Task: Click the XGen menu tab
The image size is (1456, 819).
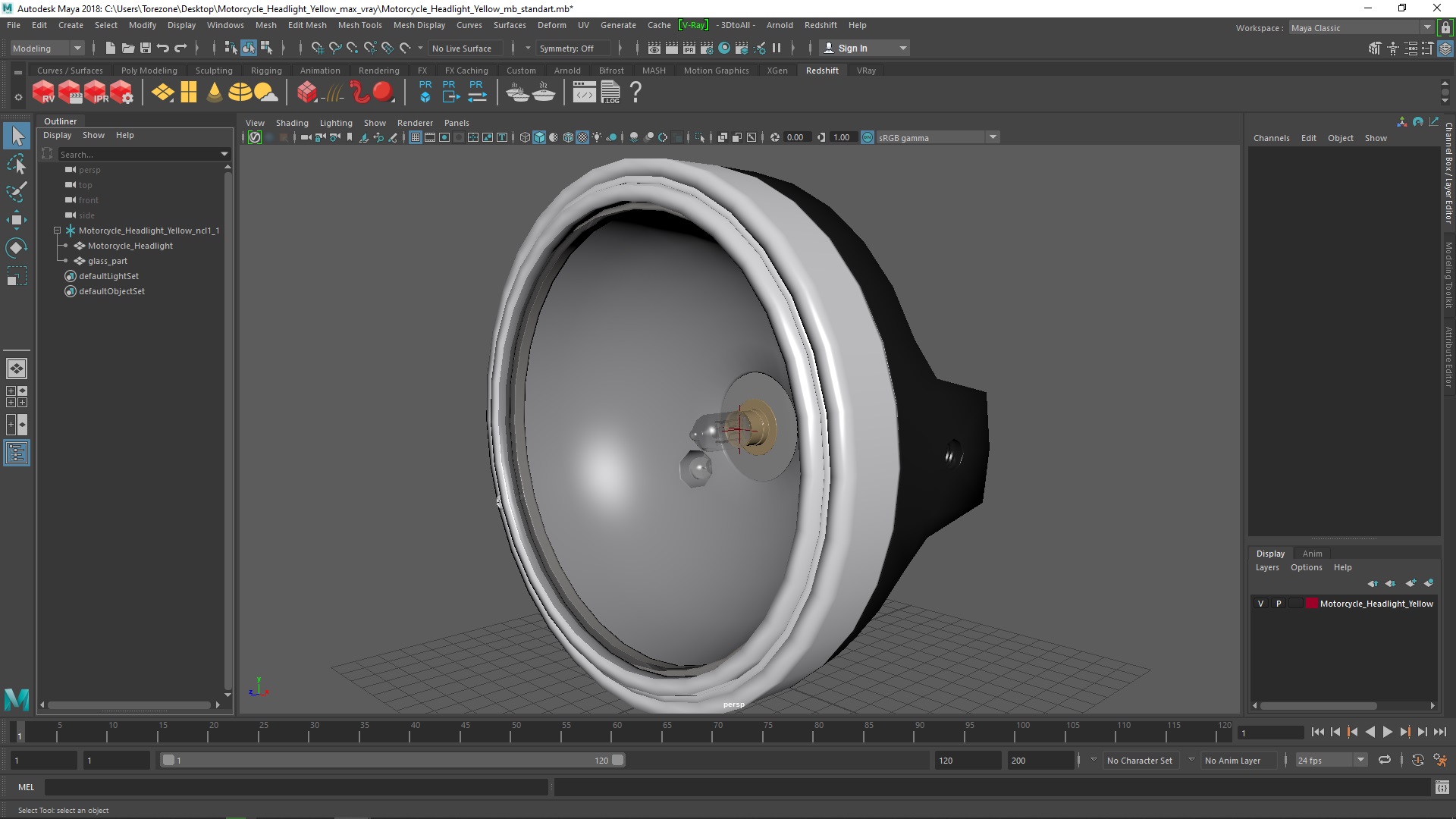Action: [778, 70]
